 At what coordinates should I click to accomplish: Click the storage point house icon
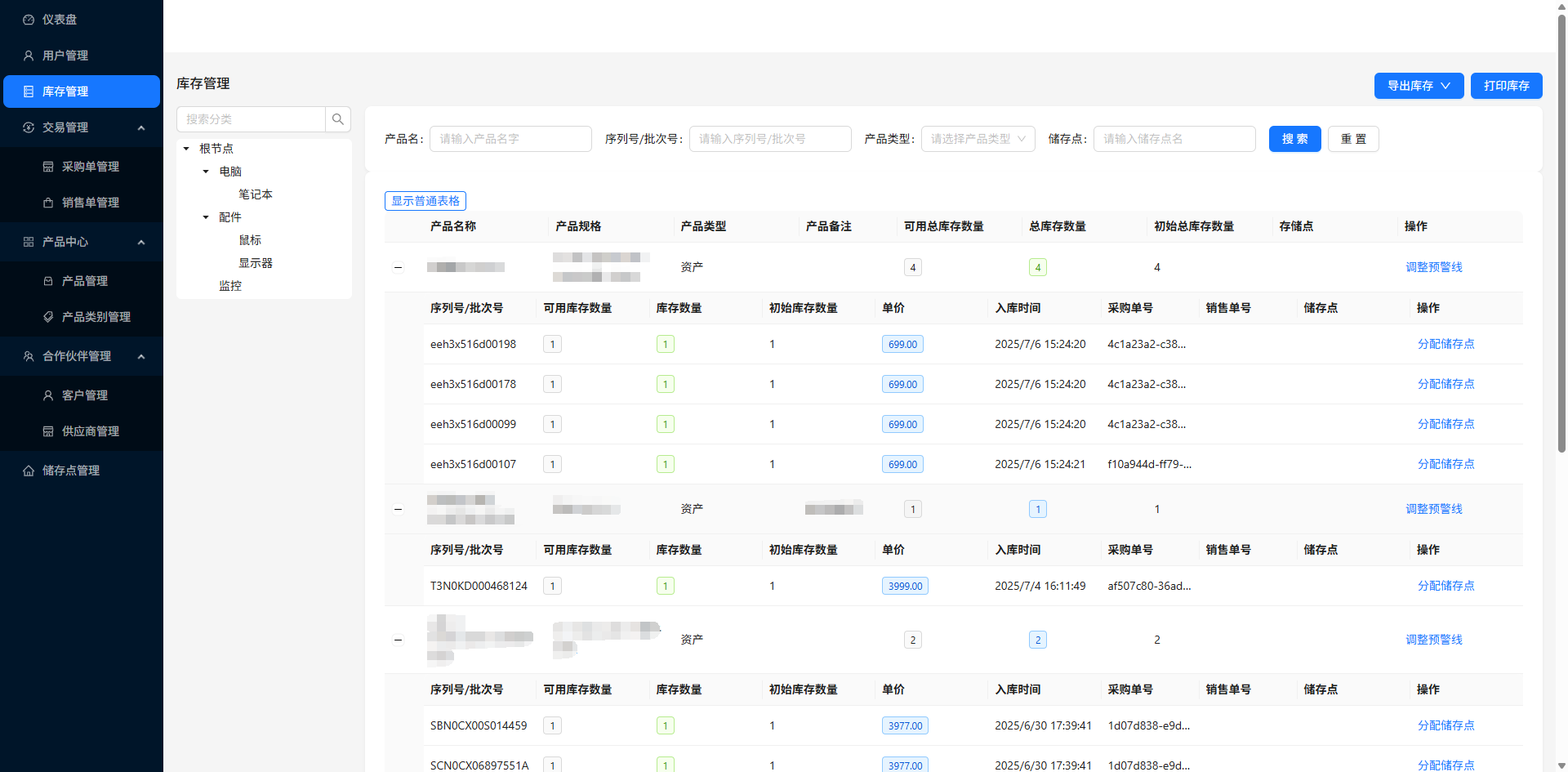[29, 471]
